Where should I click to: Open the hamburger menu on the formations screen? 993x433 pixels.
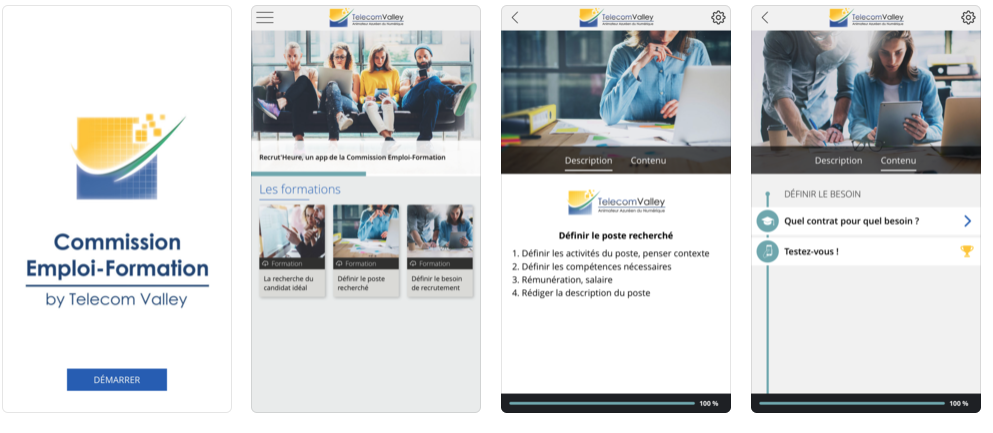[x=265, y=18]
